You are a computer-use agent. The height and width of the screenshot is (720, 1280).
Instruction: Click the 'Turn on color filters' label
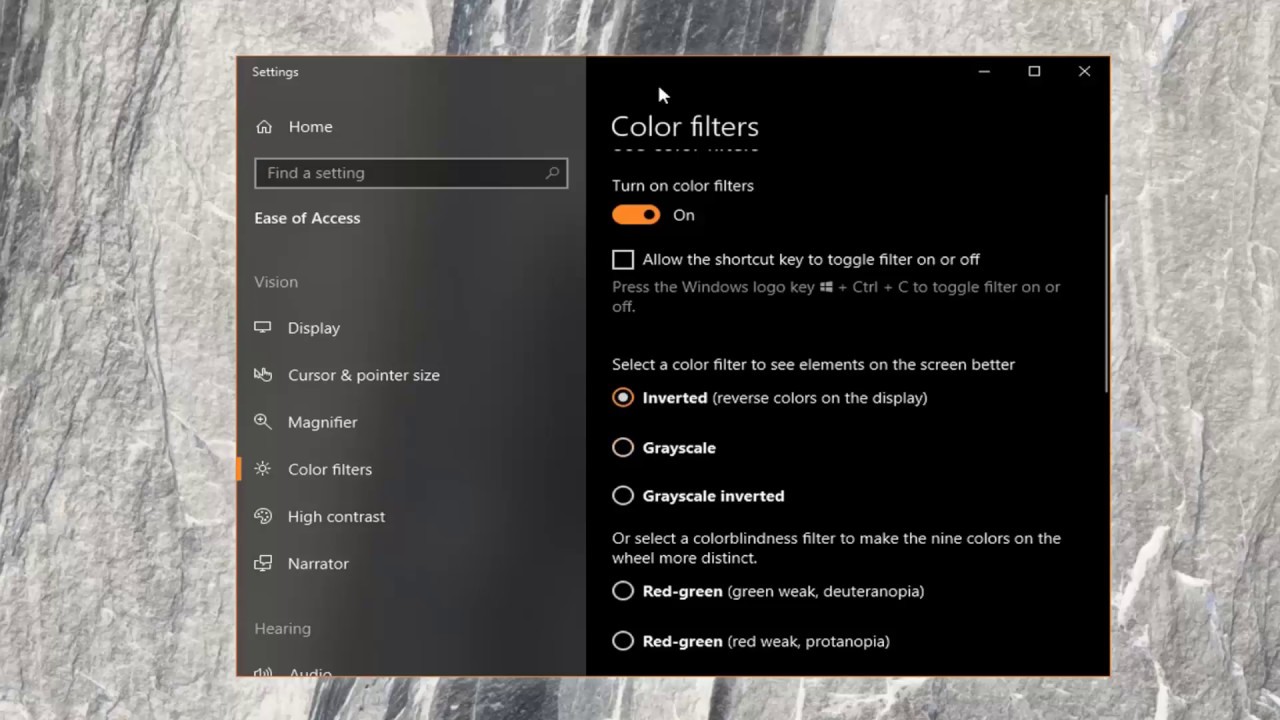[683, 186]
